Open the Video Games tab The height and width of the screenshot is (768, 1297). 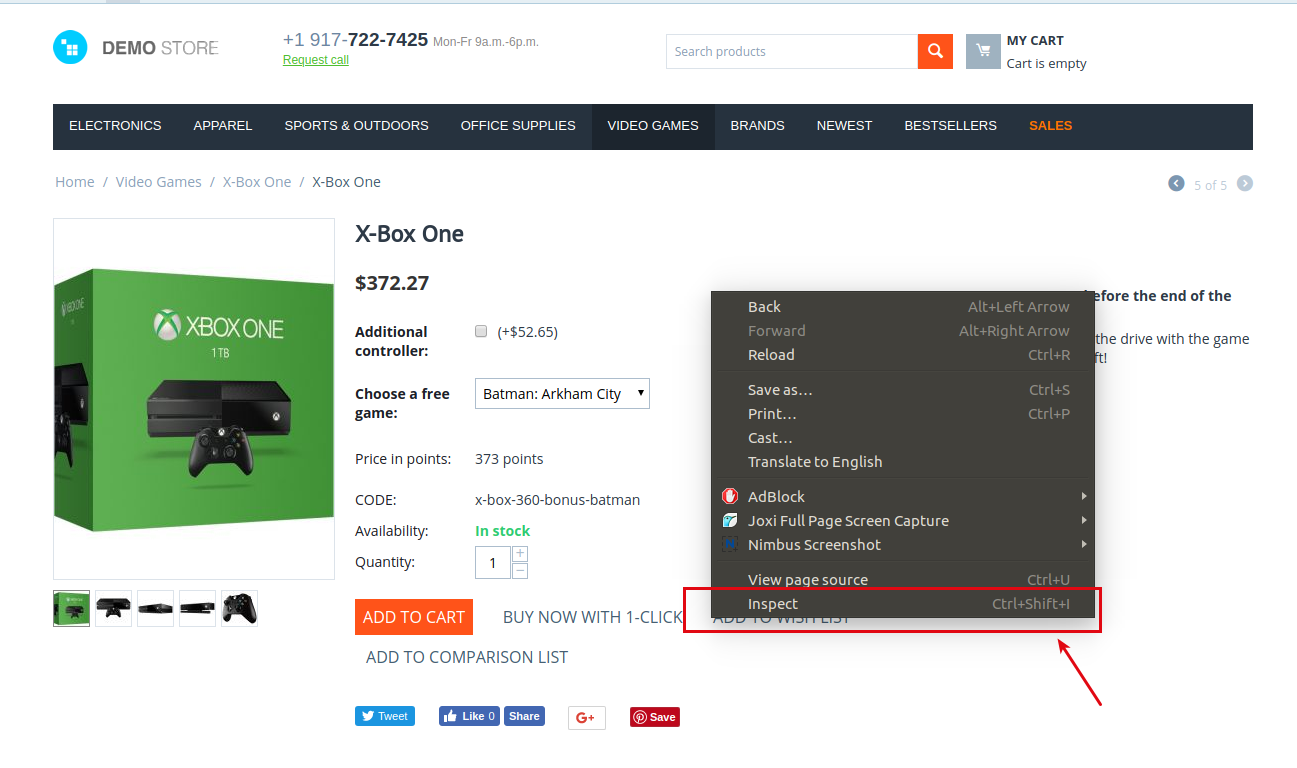653,126
